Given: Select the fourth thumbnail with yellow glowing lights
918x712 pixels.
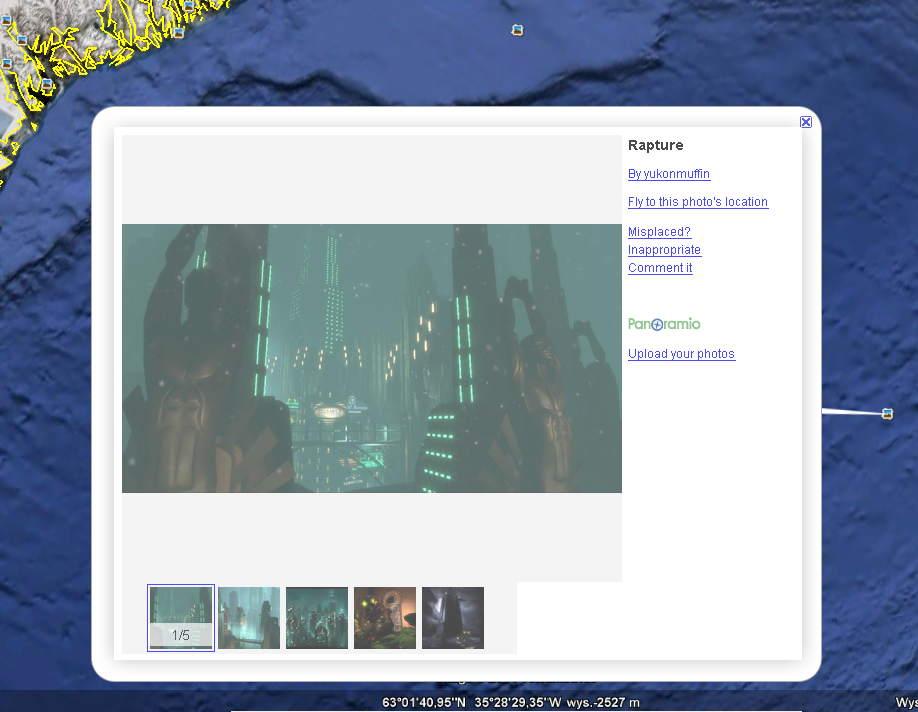Looking at the screenshot, I should [x=385, y=618].
